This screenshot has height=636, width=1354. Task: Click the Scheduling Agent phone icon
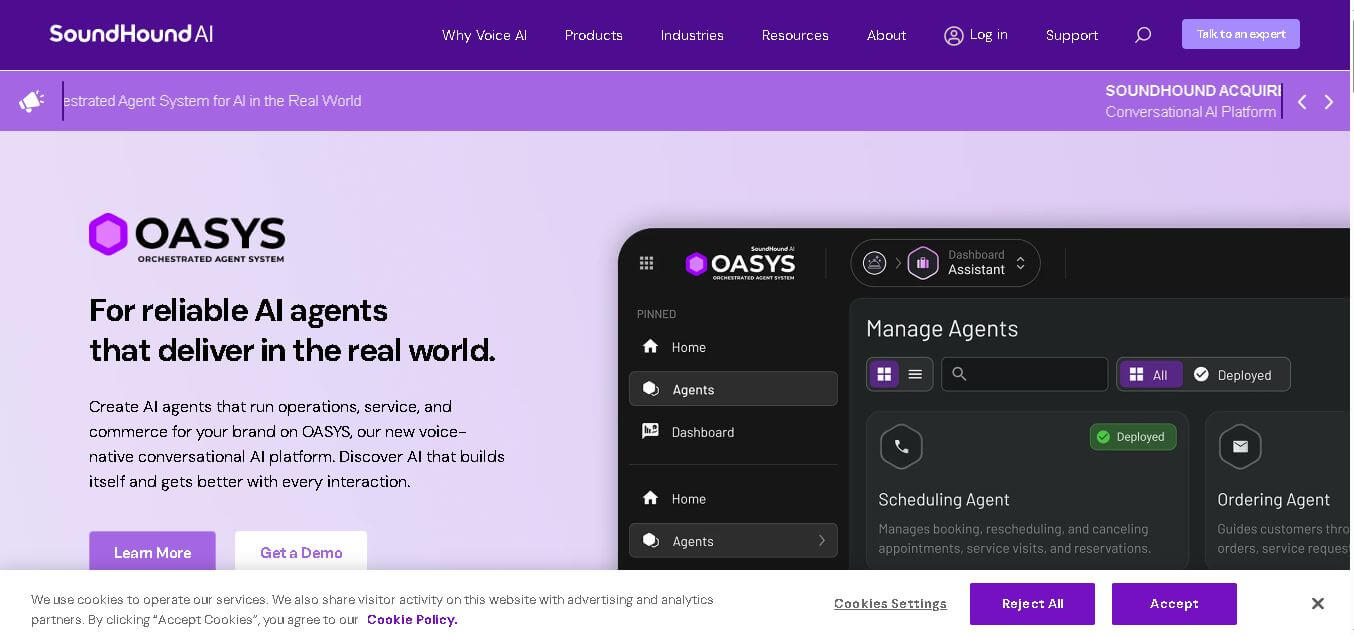pyautogui.click(x=901, y=447)
